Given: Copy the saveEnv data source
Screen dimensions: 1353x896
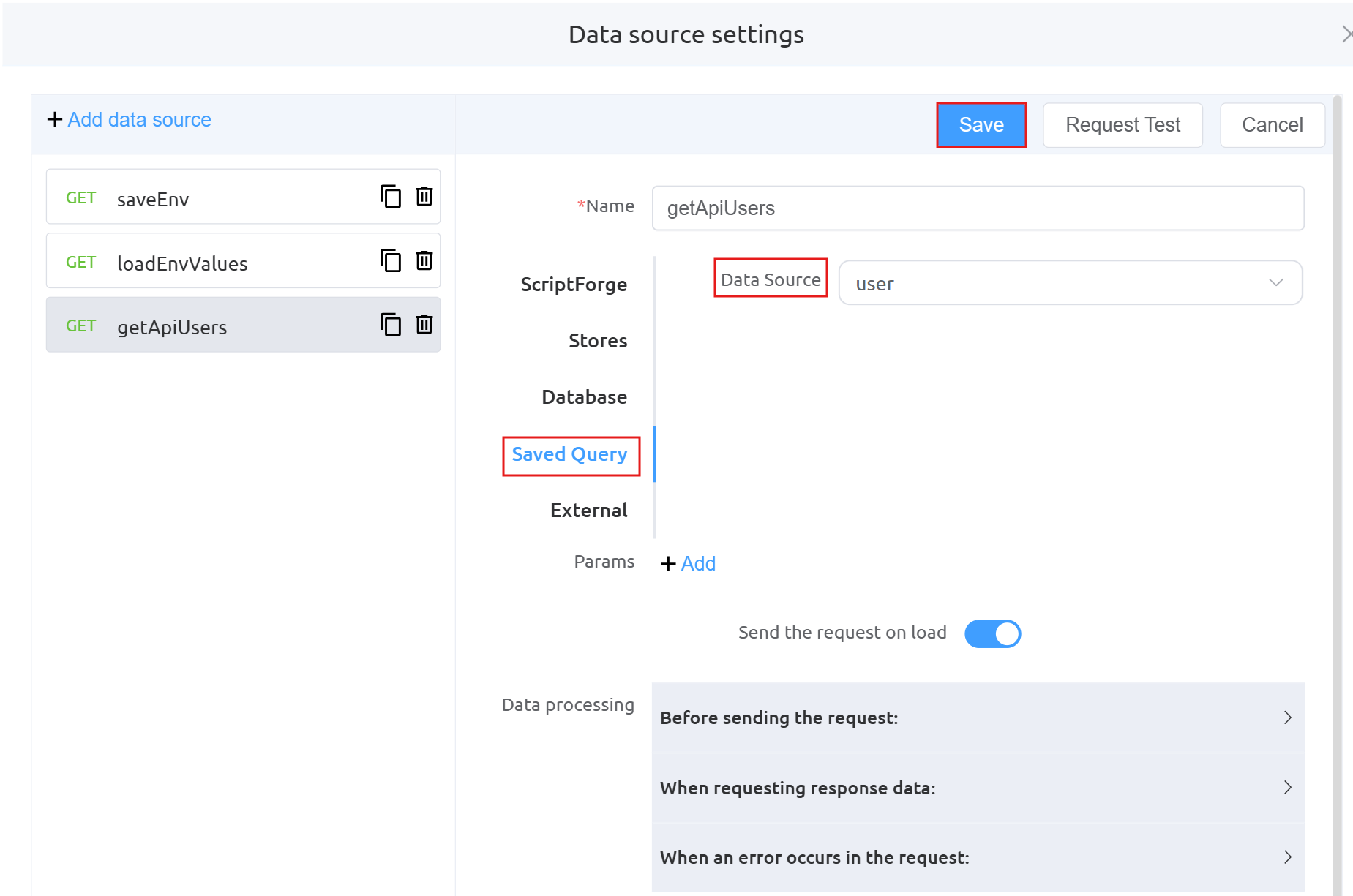Looking at the screenshot, I should coord(391,197).
